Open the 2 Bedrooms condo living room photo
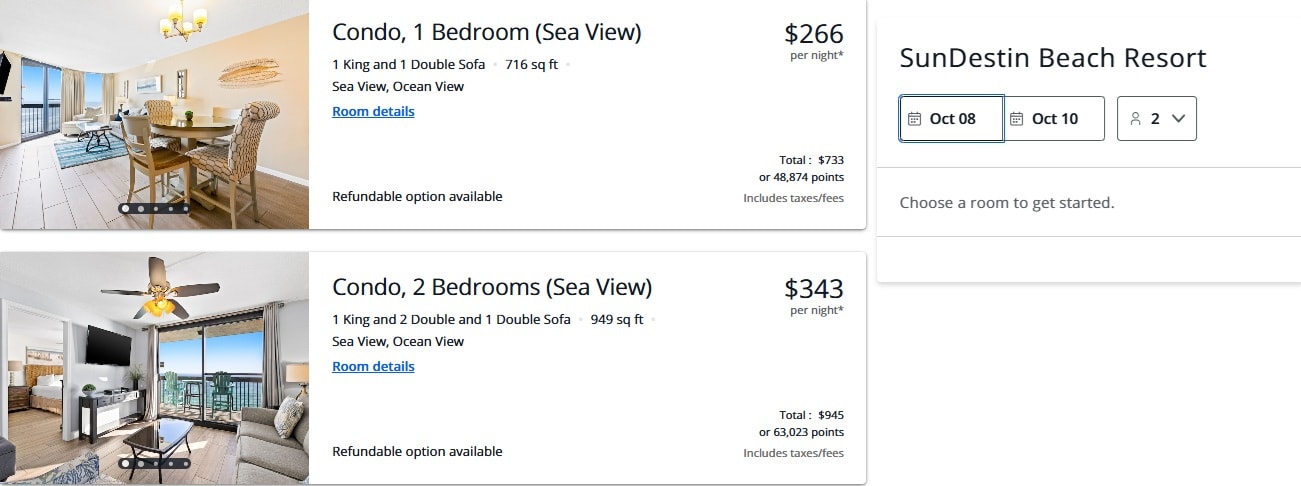Viewport: 1301px width, 486px height. [x=154, y=368]
